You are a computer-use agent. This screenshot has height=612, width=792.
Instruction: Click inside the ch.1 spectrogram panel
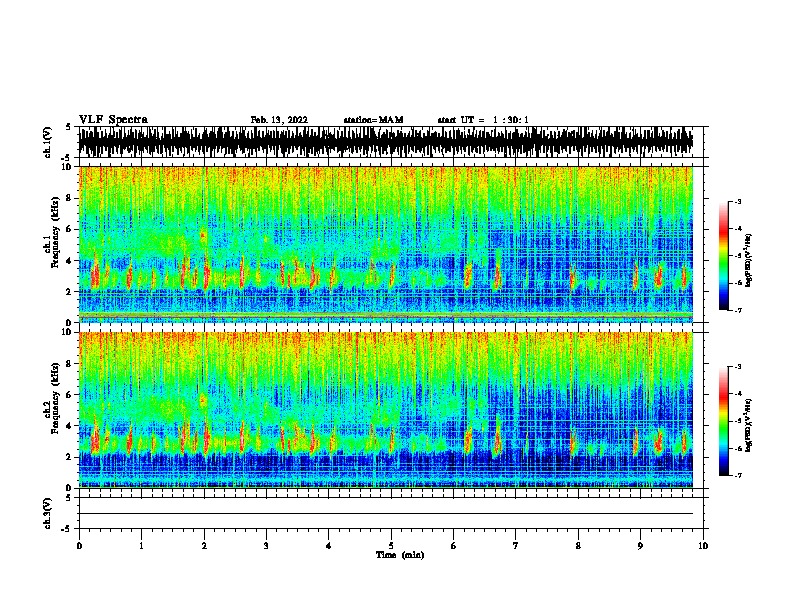coord(386,244)
